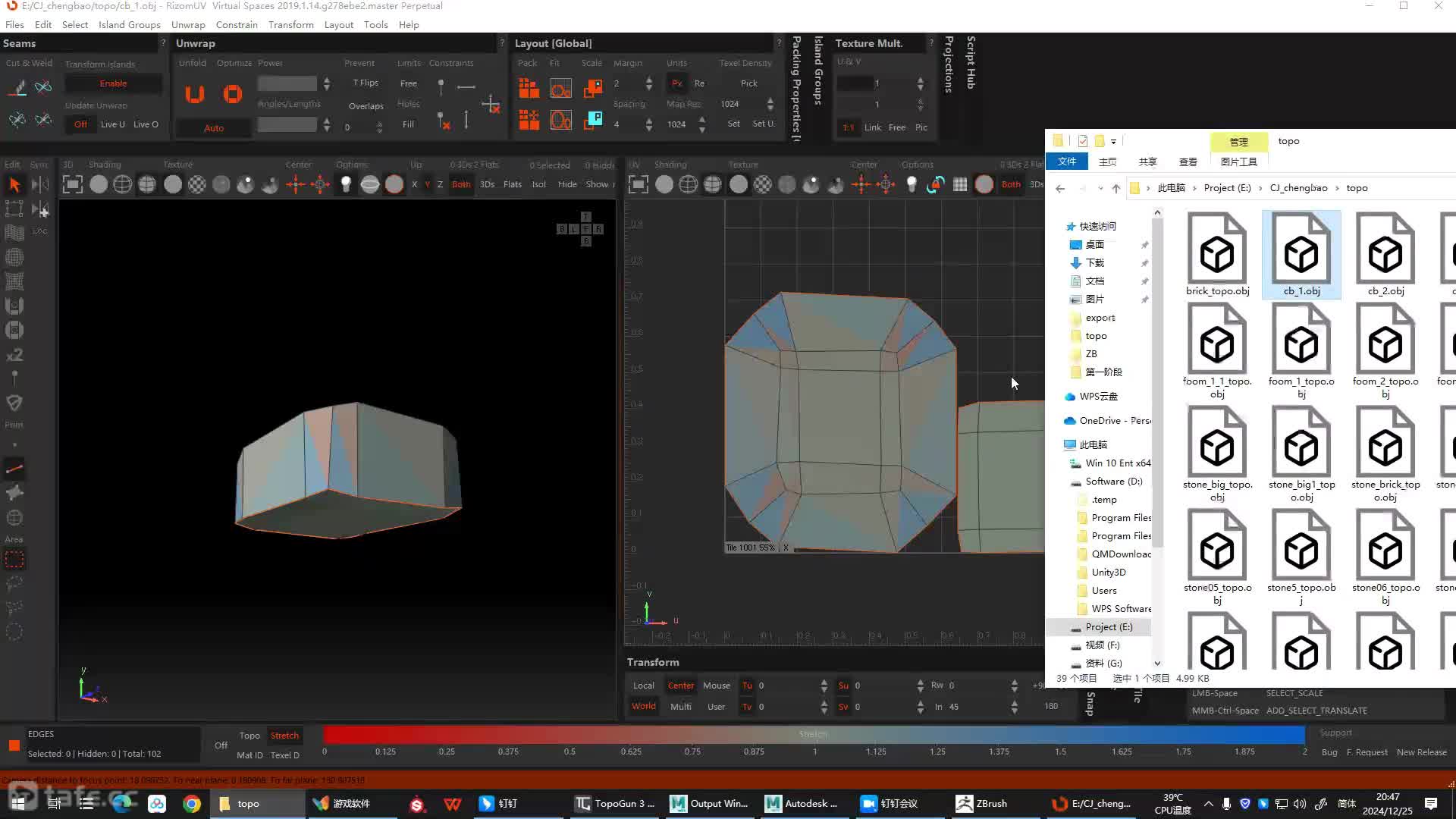Open the Tools menu

pyautogui.click(x=375, y=24)
